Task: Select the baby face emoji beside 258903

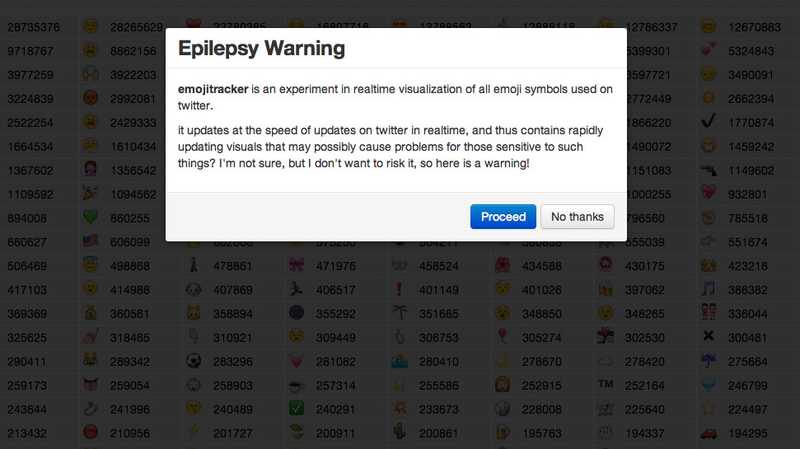Action: tap(193, 384)
